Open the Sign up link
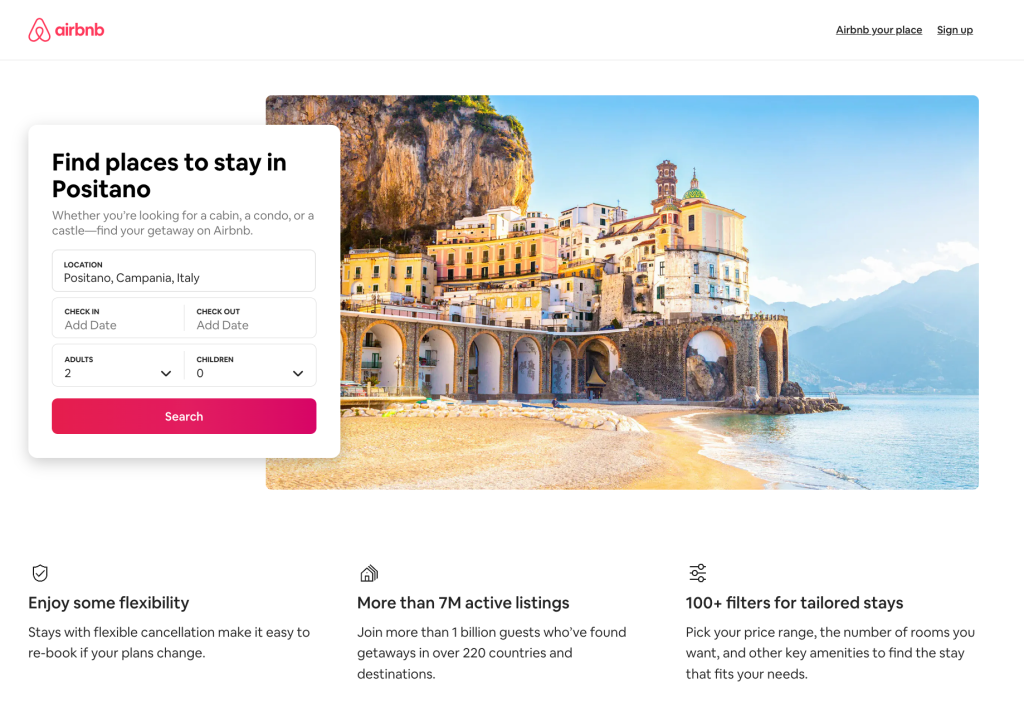 click(x=954, y=30)
